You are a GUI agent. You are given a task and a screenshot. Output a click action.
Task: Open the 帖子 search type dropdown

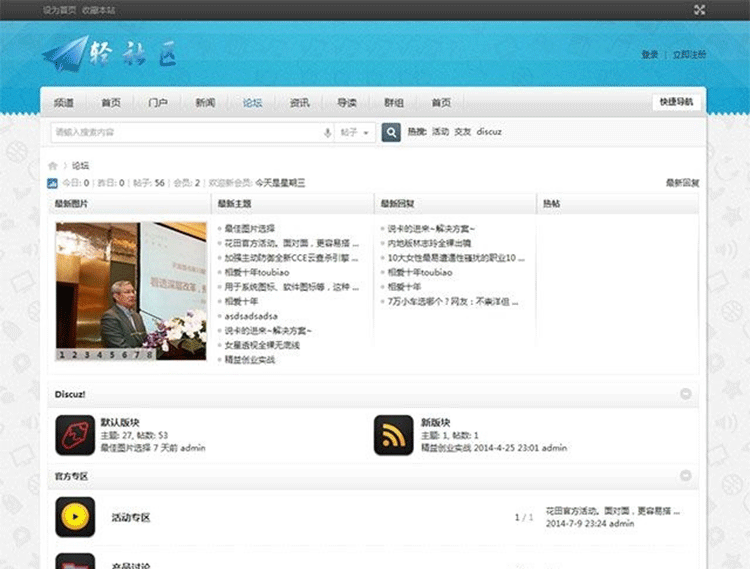click(354, 132)
